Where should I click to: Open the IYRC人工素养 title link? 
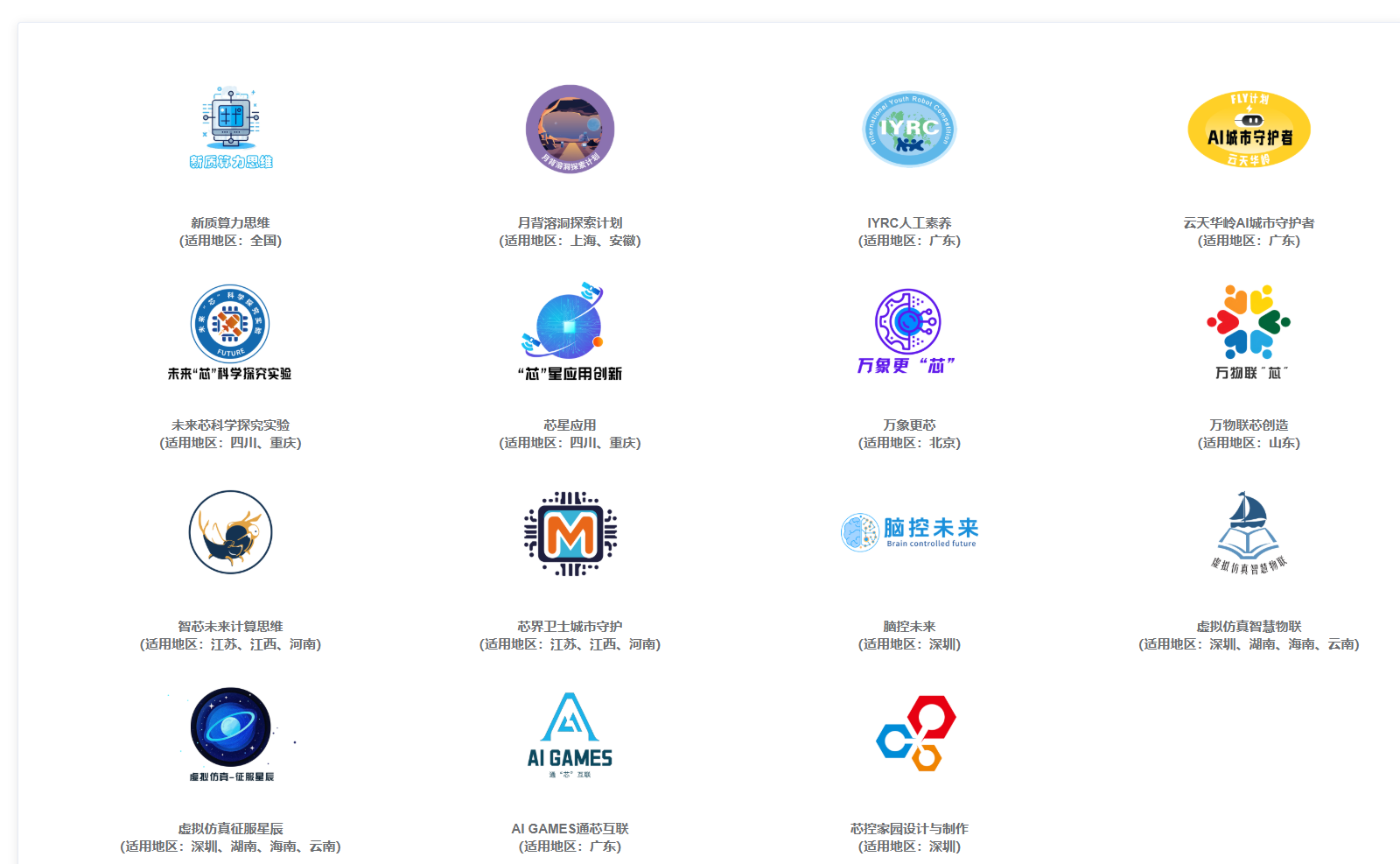pyautogui.click(x=909, y=223)
